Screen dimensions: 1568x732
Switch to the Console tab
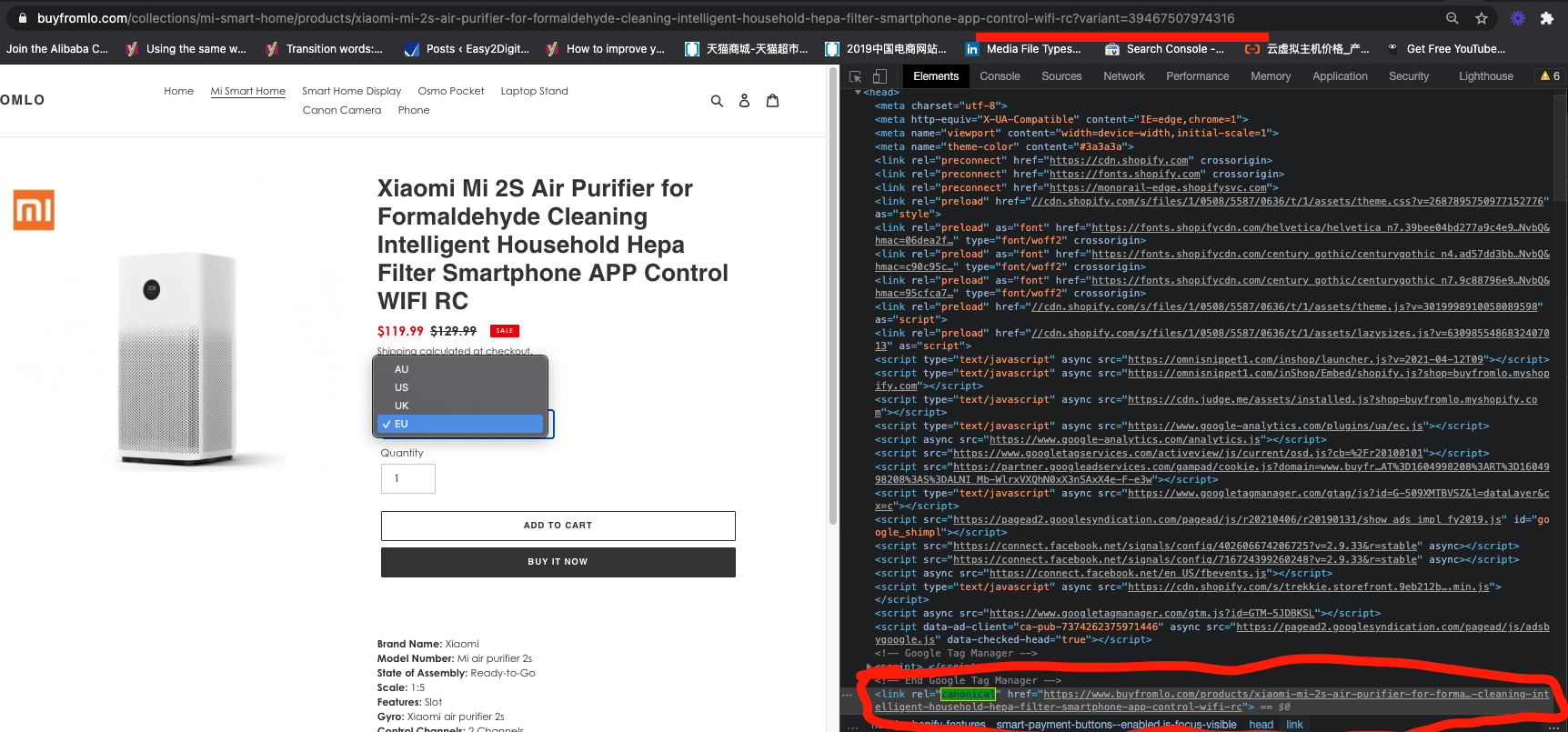[x=1000, y=76]
